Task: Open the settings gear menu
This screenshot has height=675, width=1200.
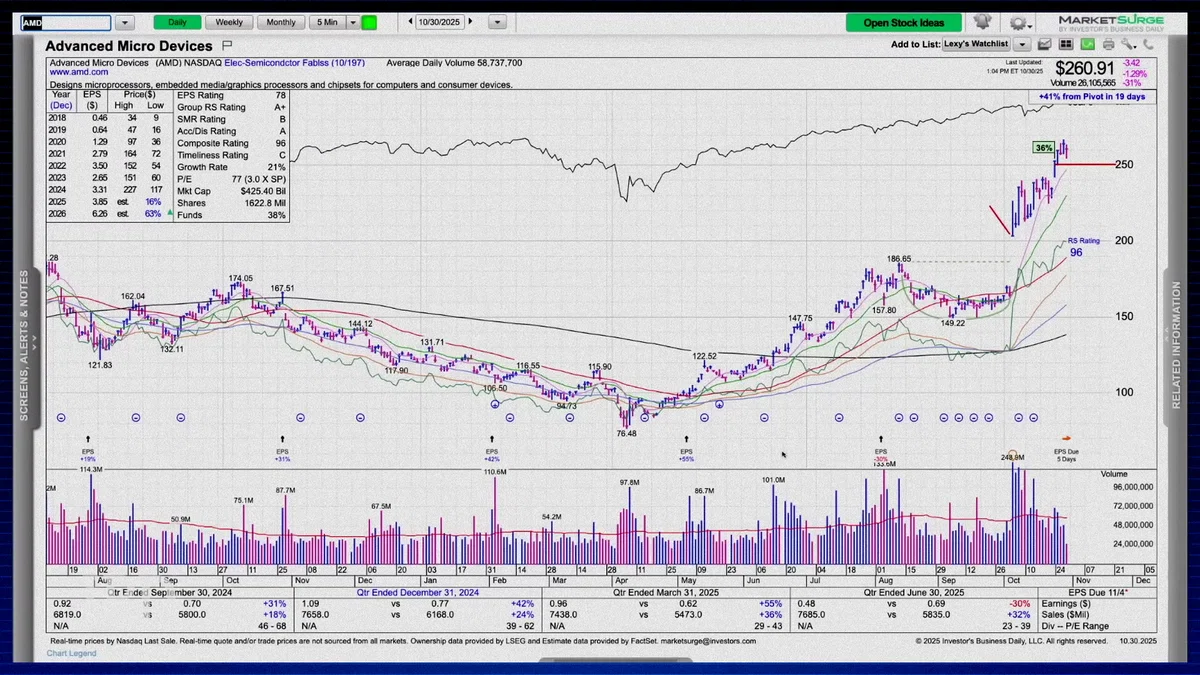Action: [1018, 22]
